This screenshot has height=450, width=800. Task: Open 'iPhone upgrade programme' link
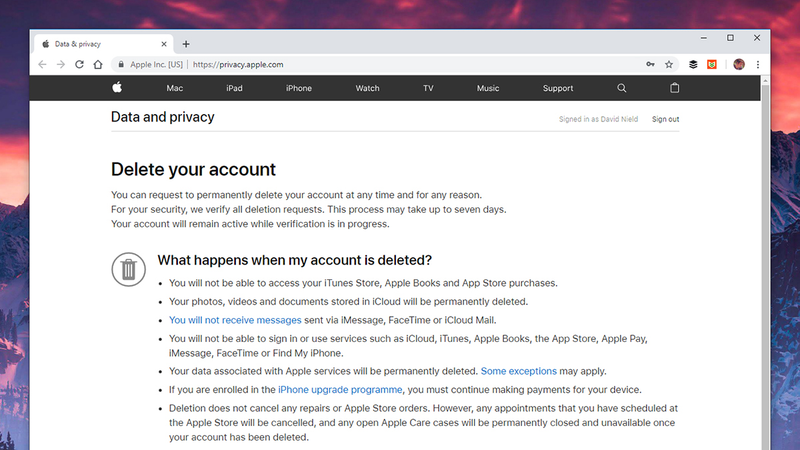tap(340, 390)
